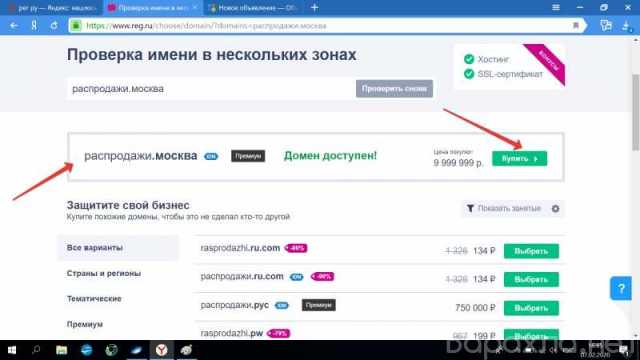
Task: Select 'Все варианты' in the side menu
Action: 118,248
